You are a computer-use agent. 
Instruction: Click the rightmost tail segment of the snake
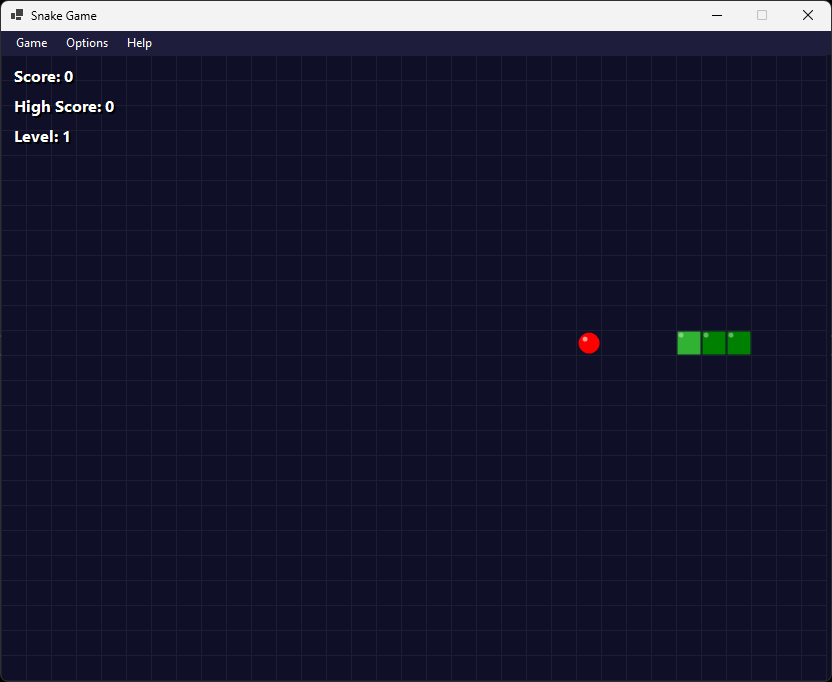click(x=739, y=343)
